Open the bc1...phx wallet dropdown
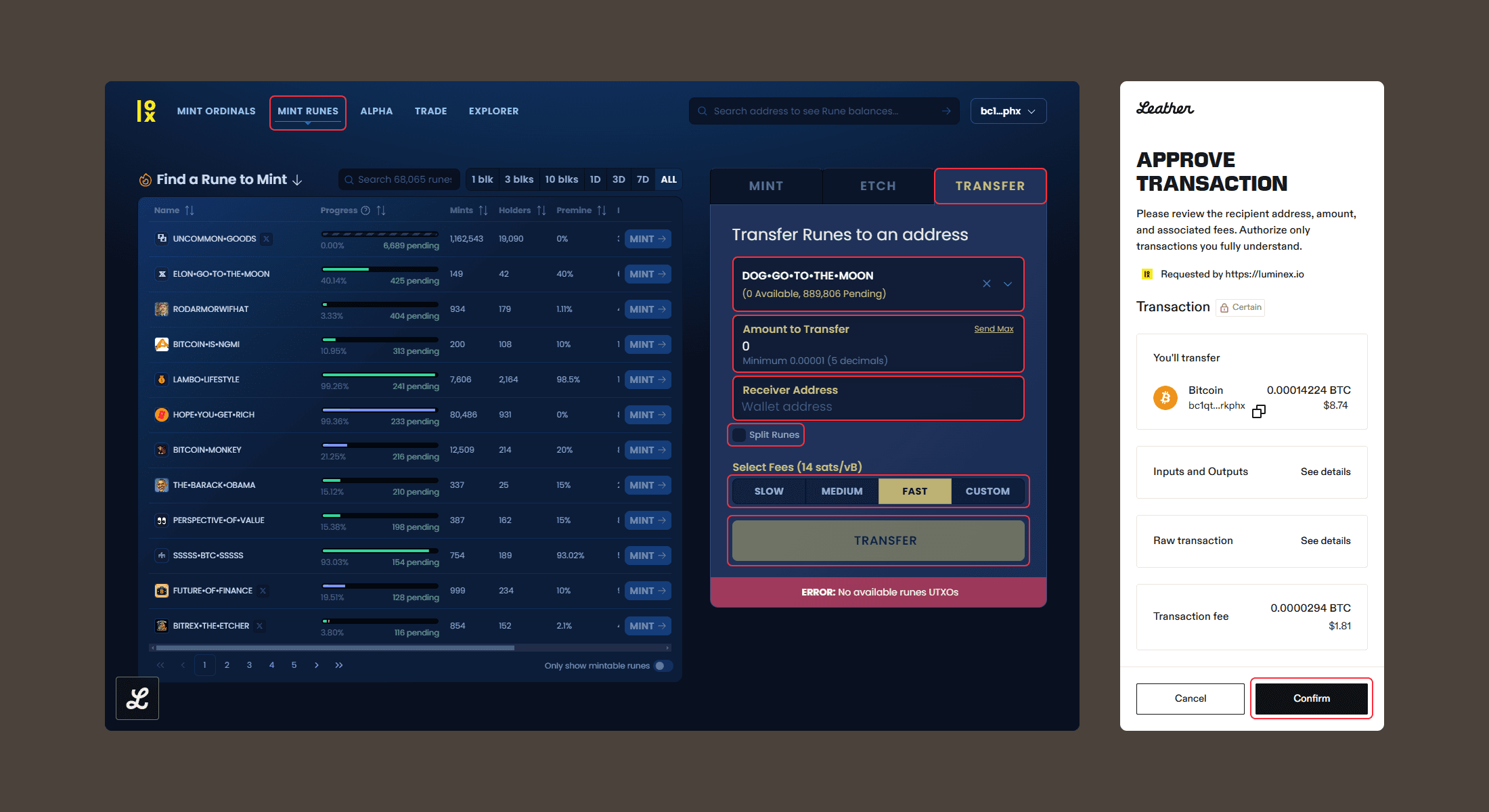The height and width of the screenshot is (812, 1489). (1008, 111)
